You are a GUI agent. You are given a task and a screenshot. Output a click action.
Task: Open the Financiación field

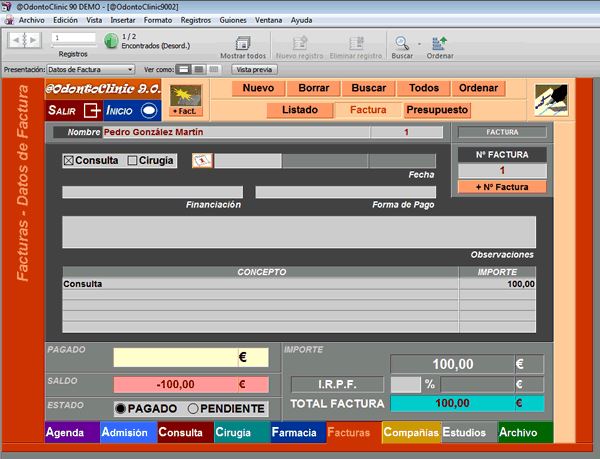(153, 192)
